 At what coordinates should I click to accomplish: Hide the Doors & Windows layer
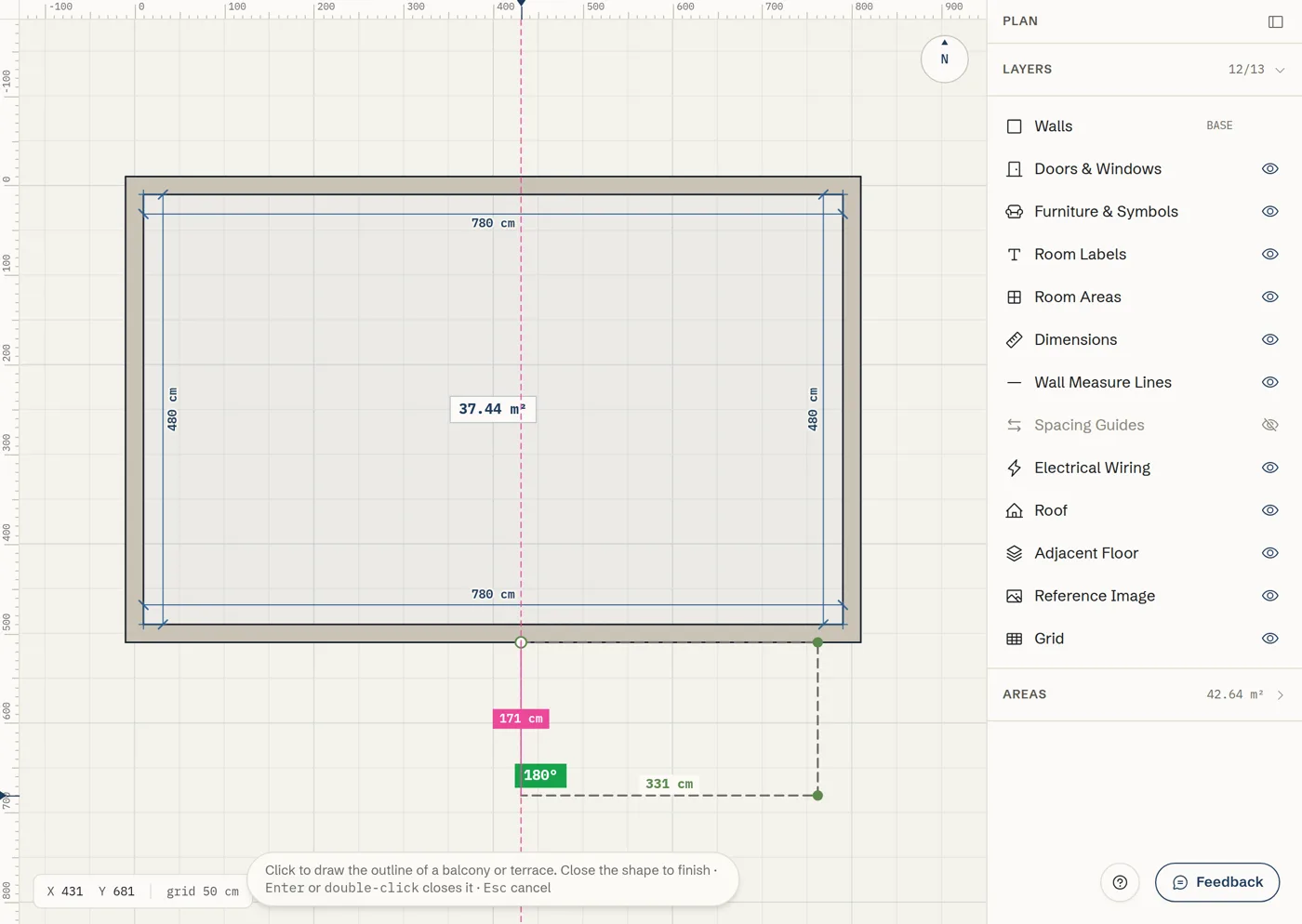tap(1270, 169)
